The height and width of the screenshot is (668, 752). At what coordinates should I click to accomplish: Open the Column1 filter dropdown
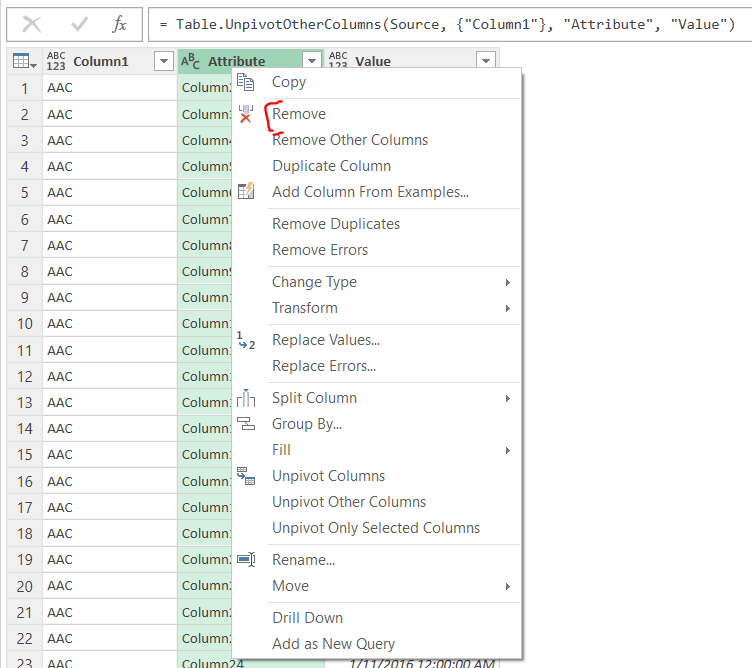[x=164, y=61]
